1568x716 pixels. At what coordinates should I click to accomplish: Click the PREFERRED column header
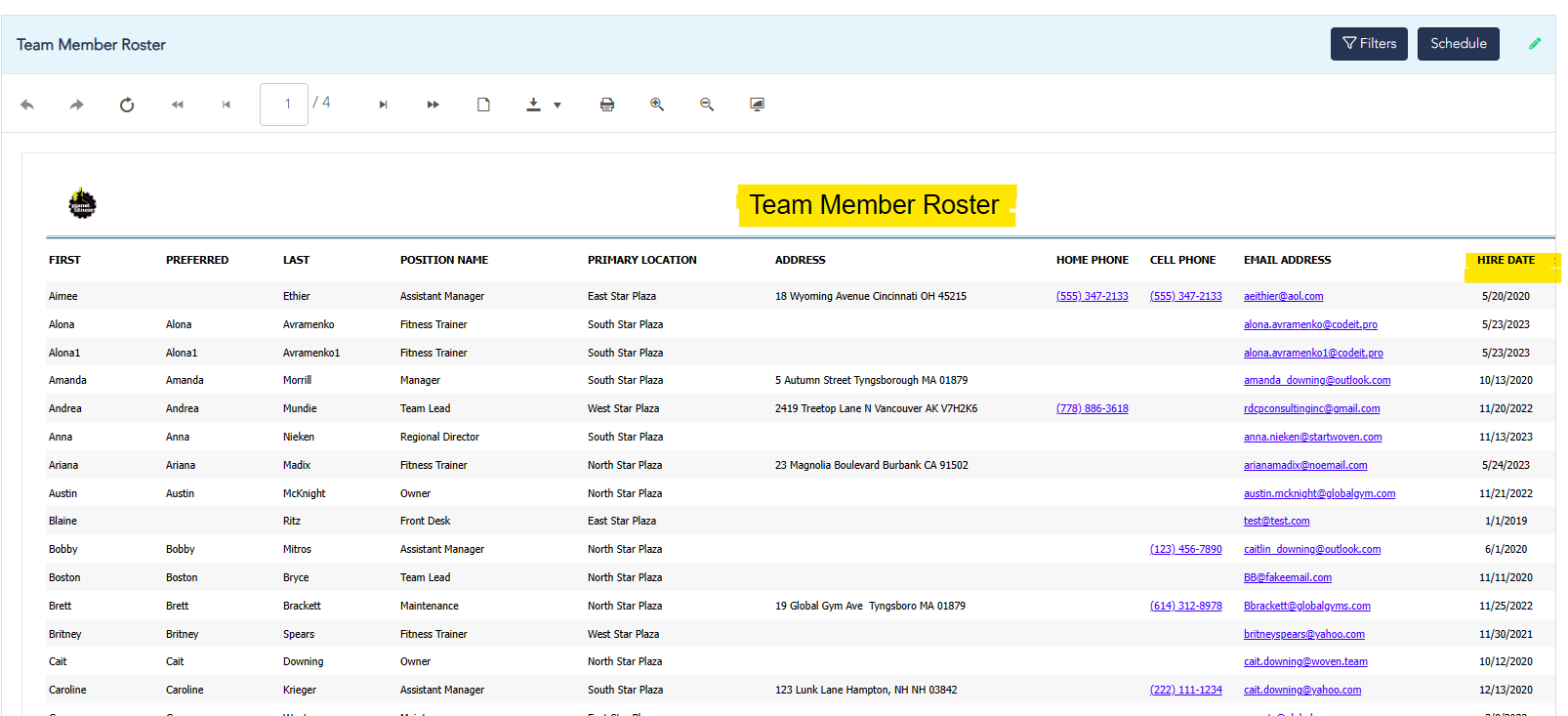coord(197,260)
